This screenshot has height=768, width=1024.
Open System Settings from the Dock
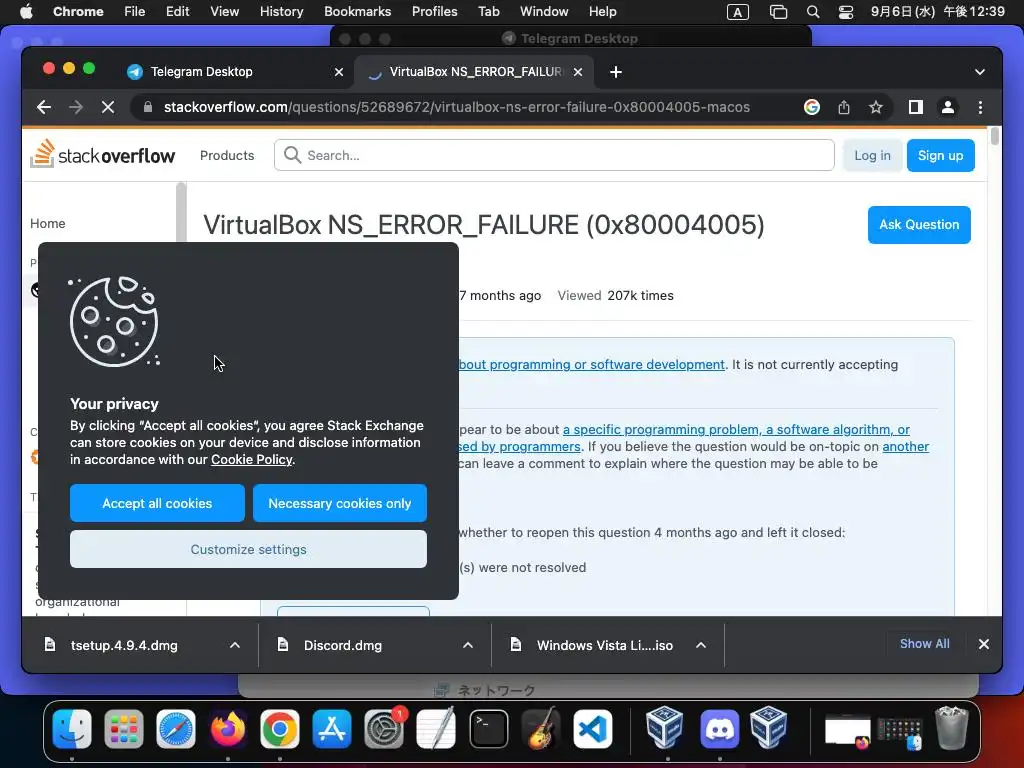(384, 729)
